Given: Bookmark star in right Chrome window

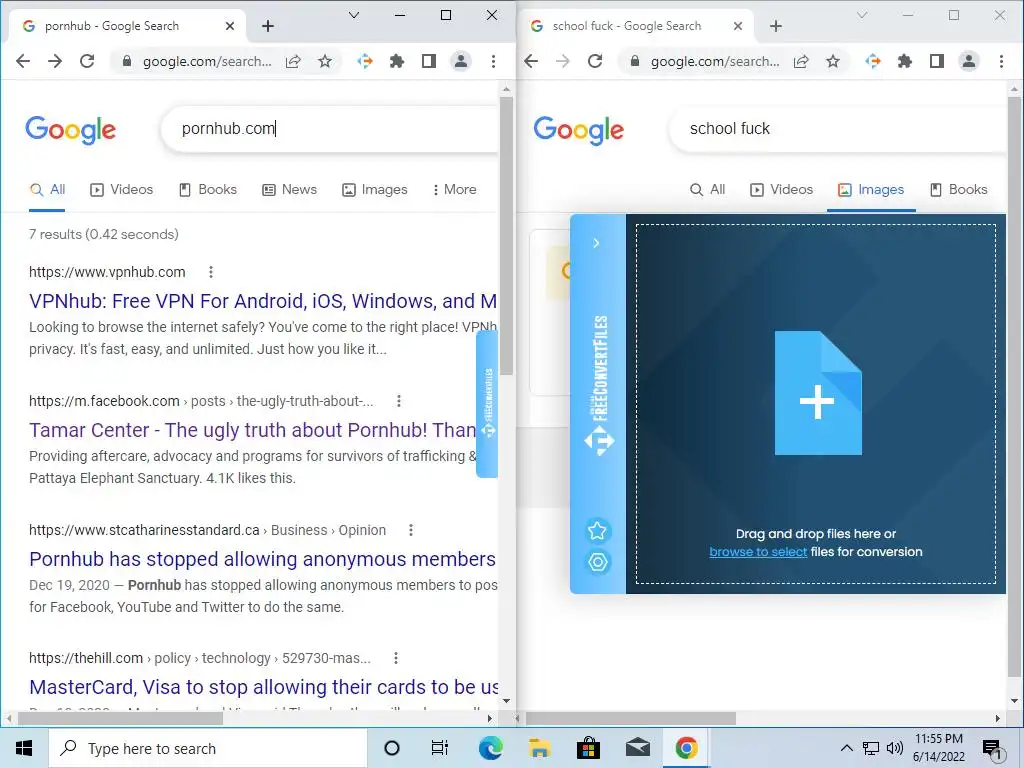Looking at the screenshot, I should [x=833, y=61].
